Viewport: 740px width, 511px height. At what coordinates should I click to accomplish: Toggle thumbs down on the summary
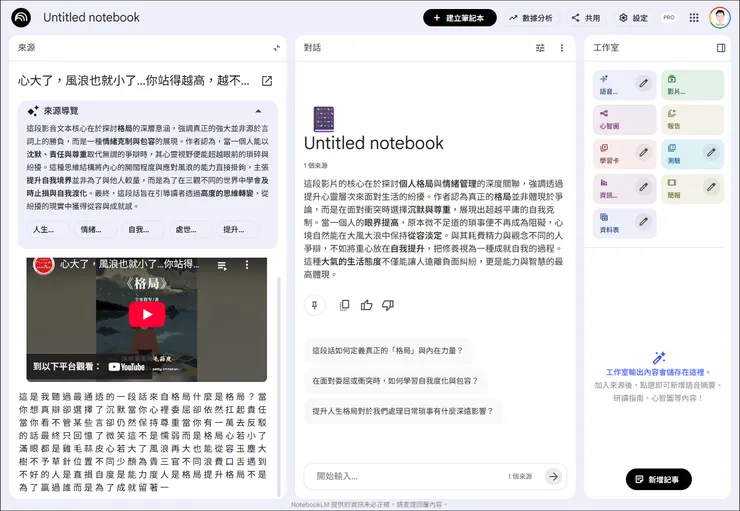pyautogui.click(x=388, y=305)
